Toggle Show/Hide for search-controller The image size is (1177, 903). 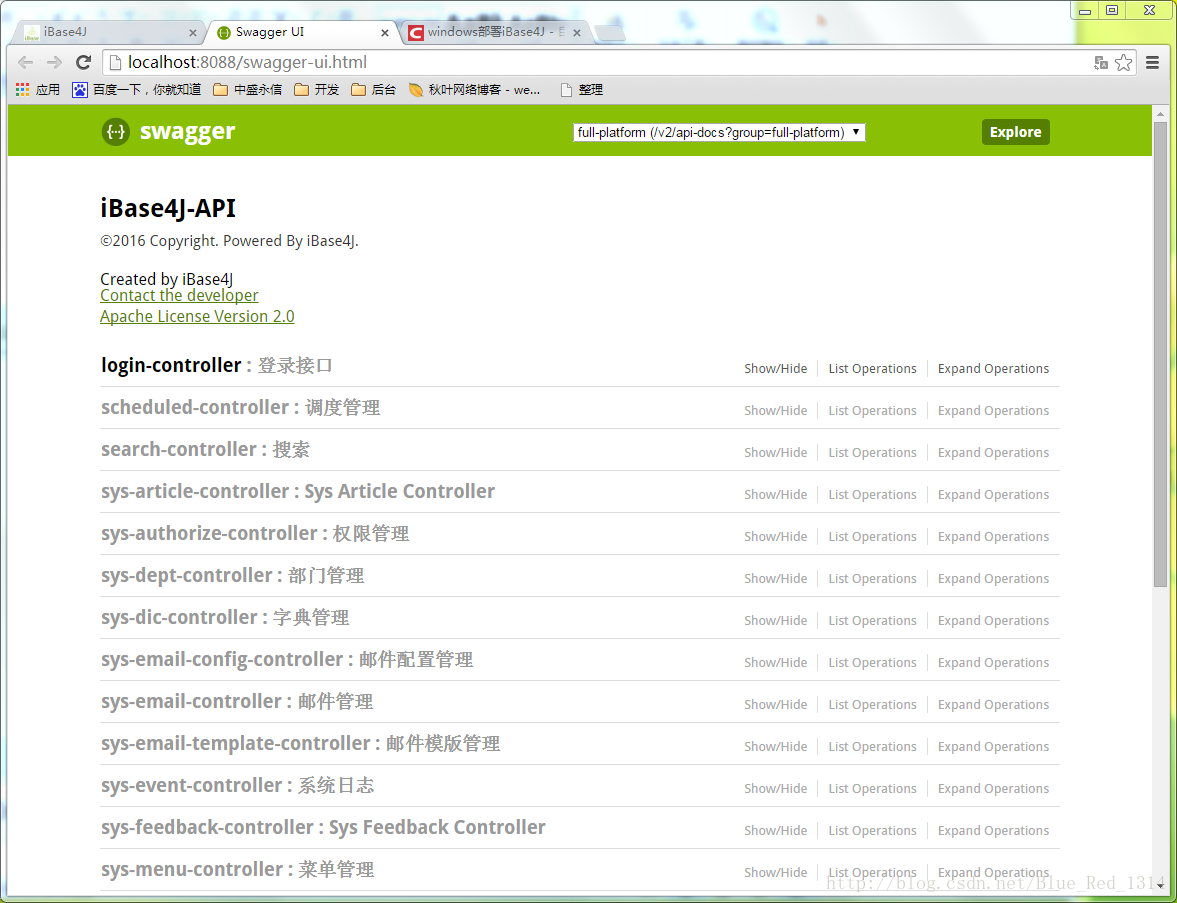(775, 453)
